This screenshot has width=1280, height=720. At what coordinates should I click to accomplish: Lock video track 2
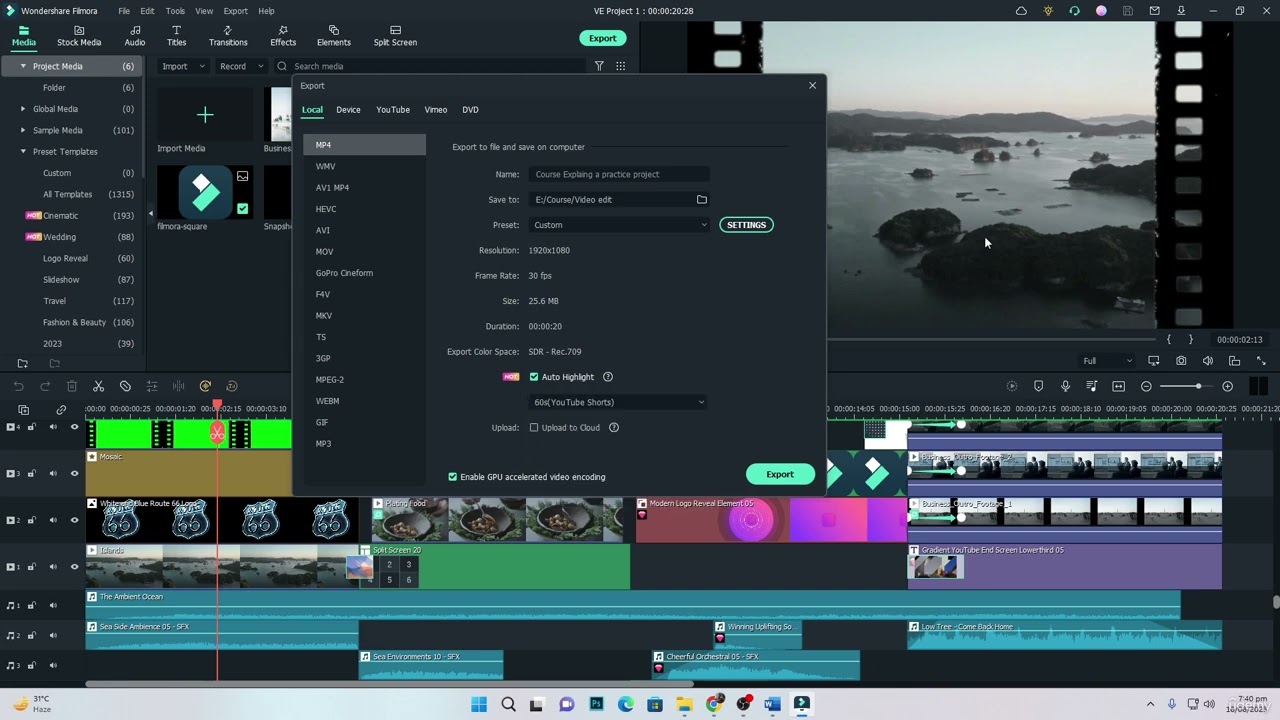32,520
